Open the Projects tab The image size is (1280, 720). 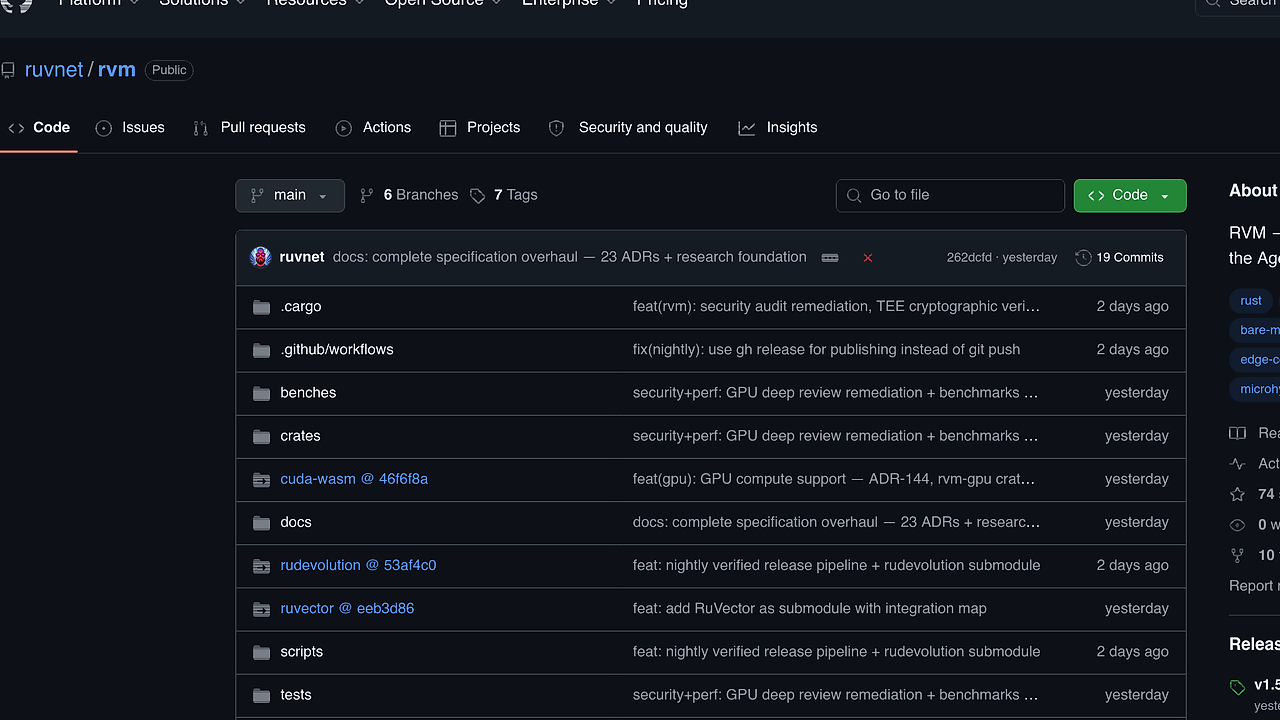tap(480, 128)
